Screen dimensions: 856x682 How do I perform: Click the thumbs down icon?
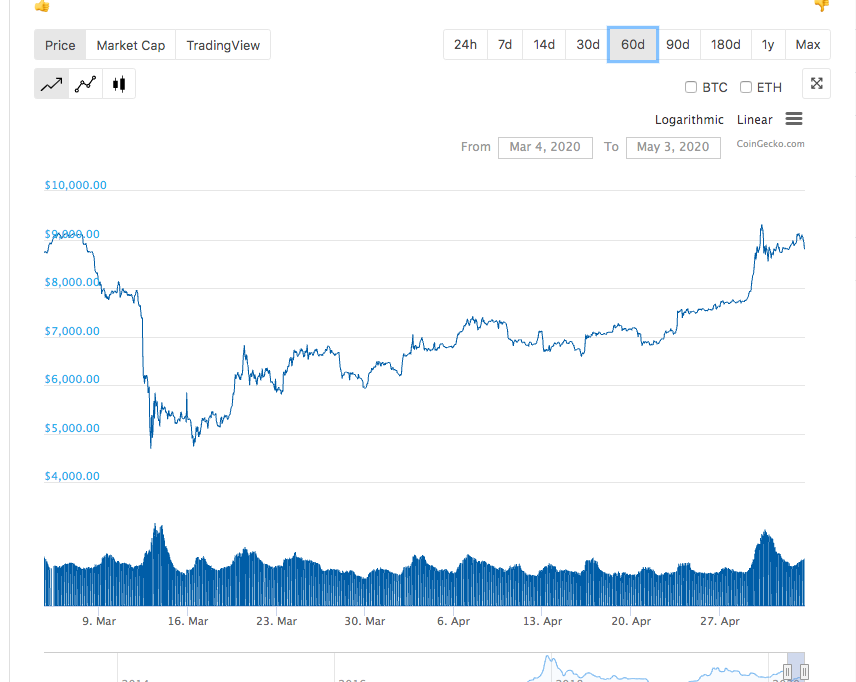click(822, 5)
